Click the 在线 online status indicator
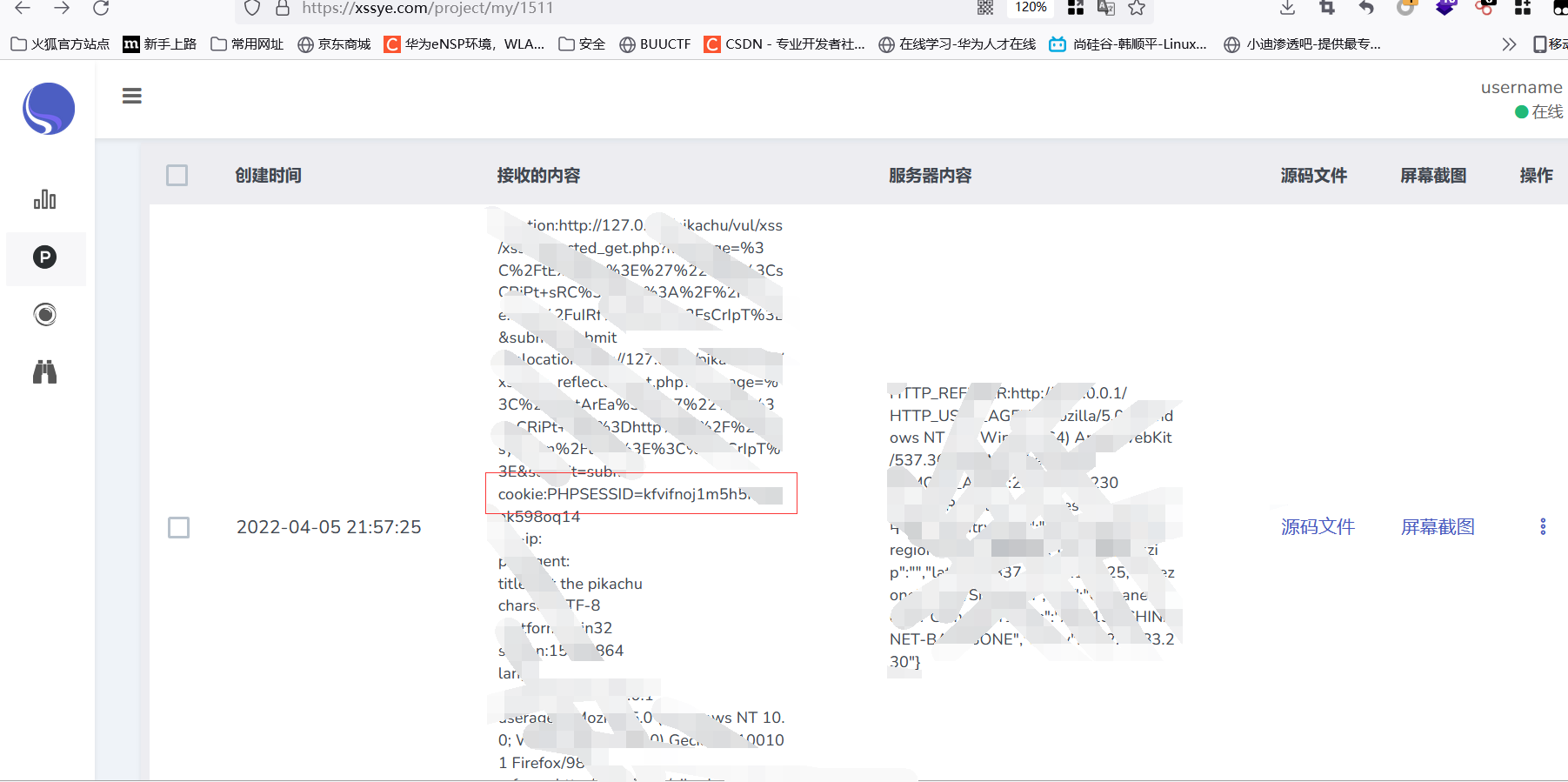Image resolution: width=1568 pixels, height=782 pixels. (x=1539, y=111)
